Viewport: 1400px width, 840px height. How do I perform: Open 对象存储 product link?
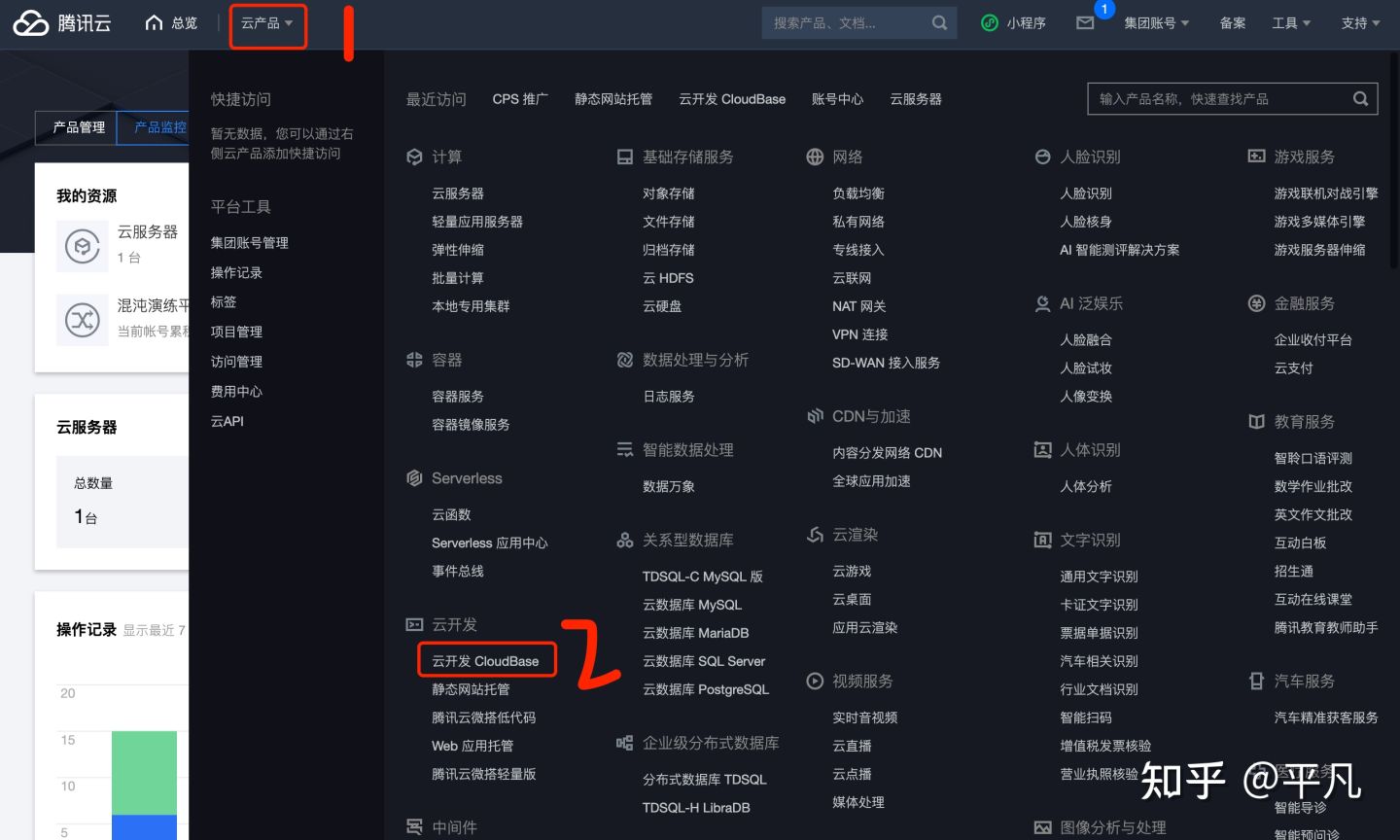click(x=669, y=193)
